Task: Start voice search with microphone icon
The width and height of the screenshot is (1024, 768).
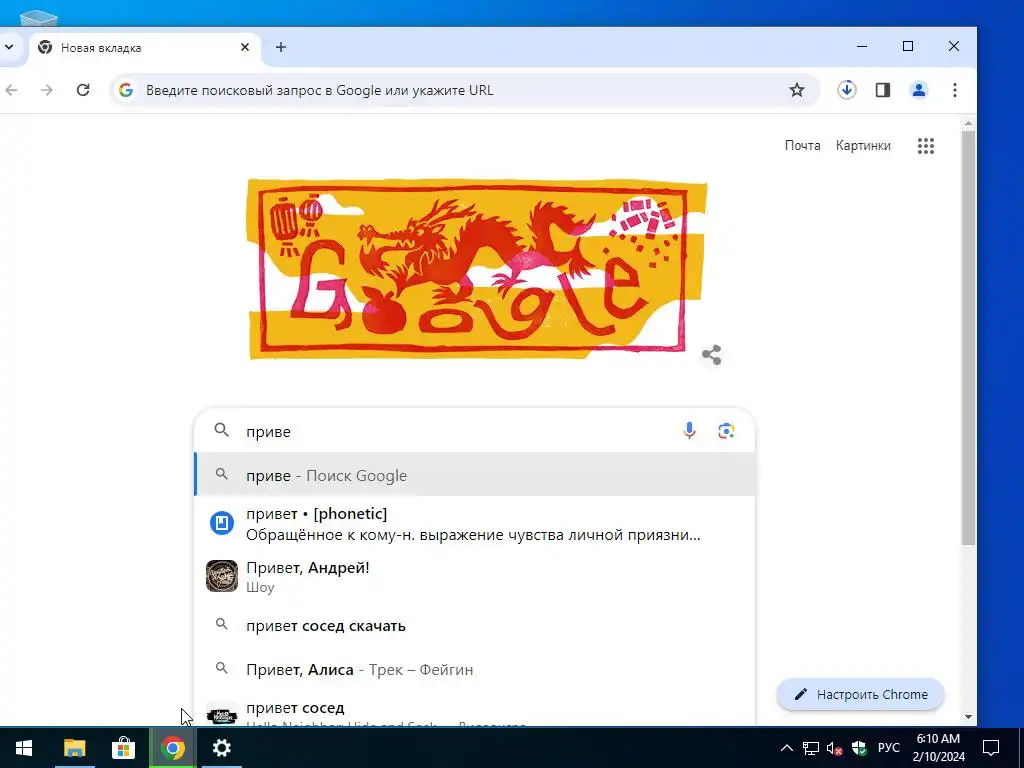Action: (689, 431)
